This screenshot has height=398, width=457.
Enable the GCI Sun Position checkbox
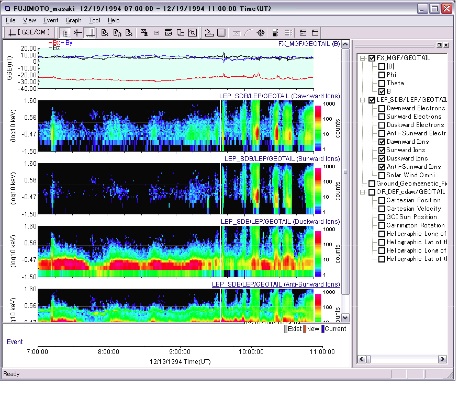click(x=382, y=217)
